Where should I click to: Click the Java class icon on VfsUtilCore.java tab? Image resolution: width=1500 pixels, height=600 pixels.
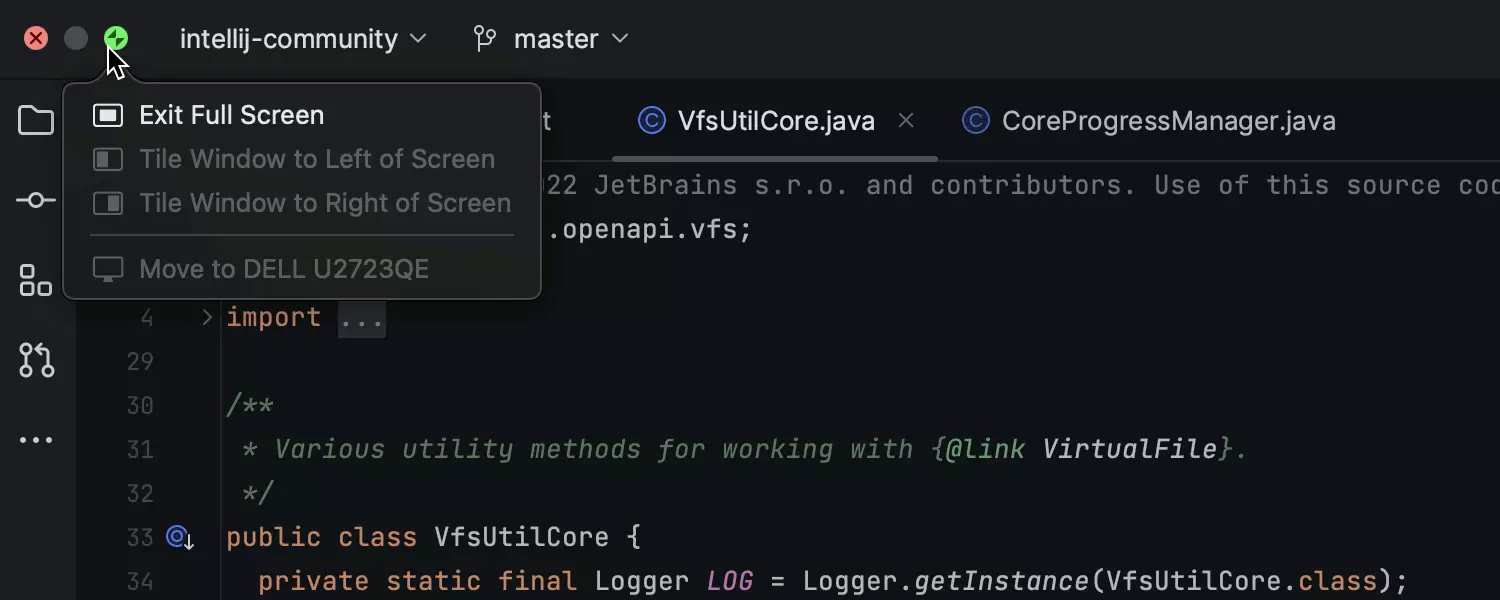pyautogui.click(x=652, y=121)
